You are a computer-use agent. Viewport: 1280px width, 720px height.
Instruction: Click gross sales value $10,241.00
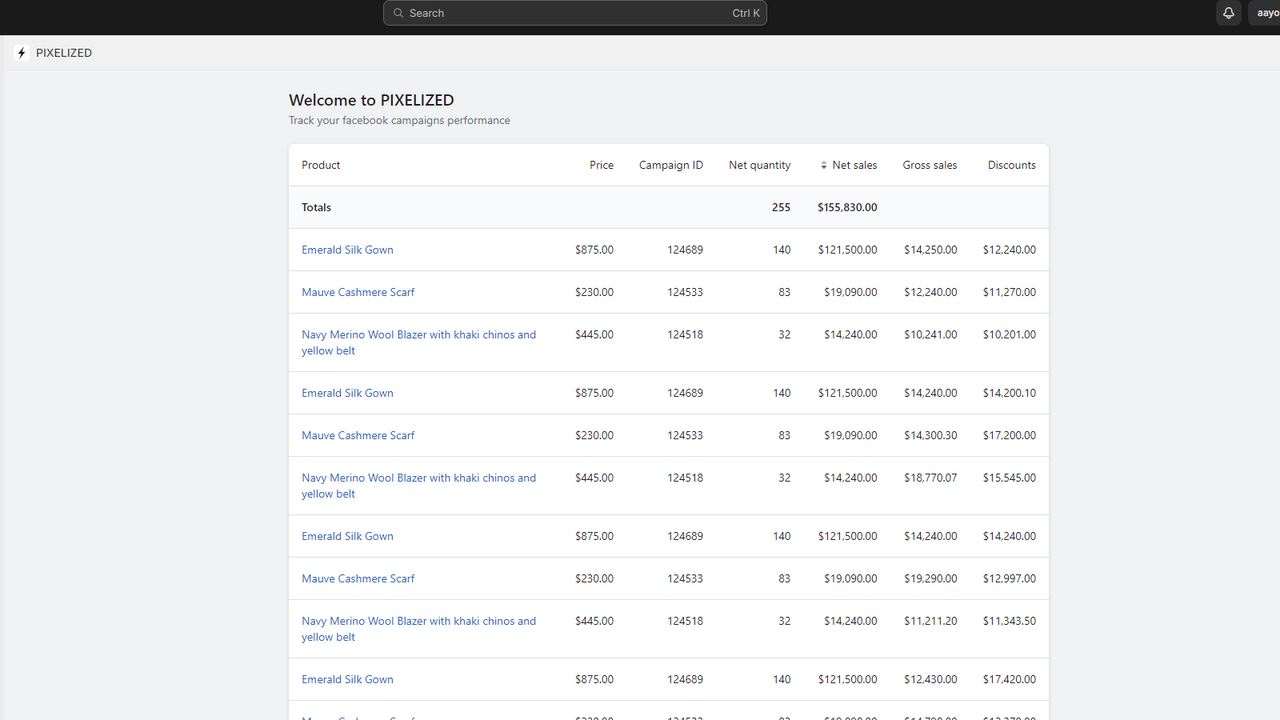click(930, 335)
